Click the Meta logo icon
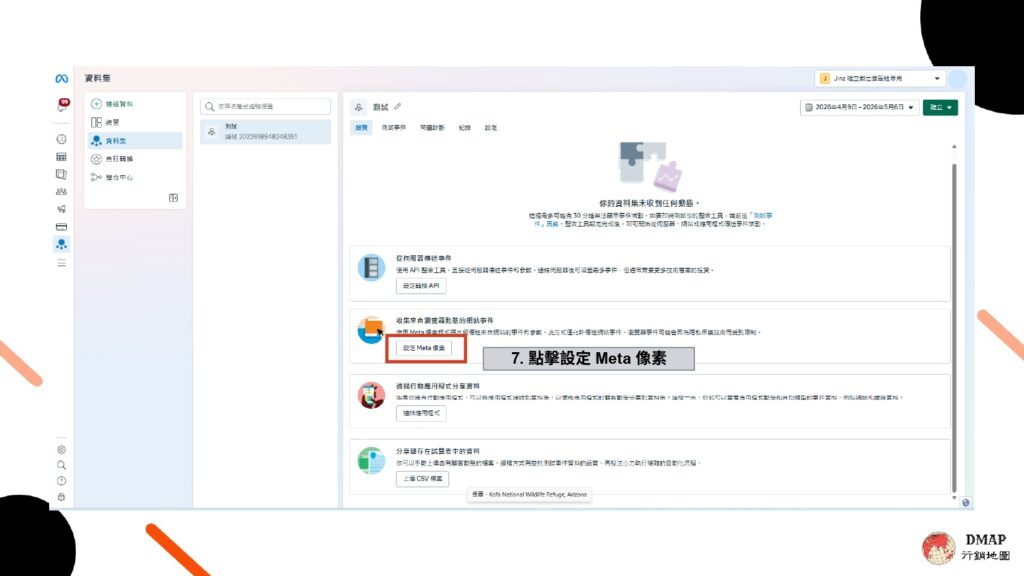Image resolution: width=1024 pixels, height=576 pixels. [61, 78]
